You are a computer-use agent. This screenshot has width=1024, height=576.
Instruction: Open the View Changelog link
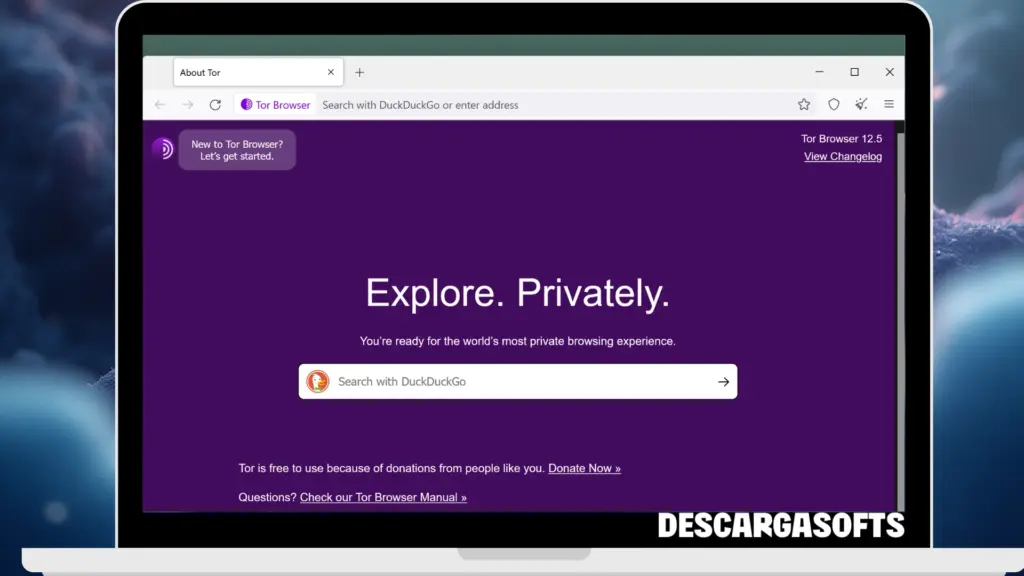843,156
